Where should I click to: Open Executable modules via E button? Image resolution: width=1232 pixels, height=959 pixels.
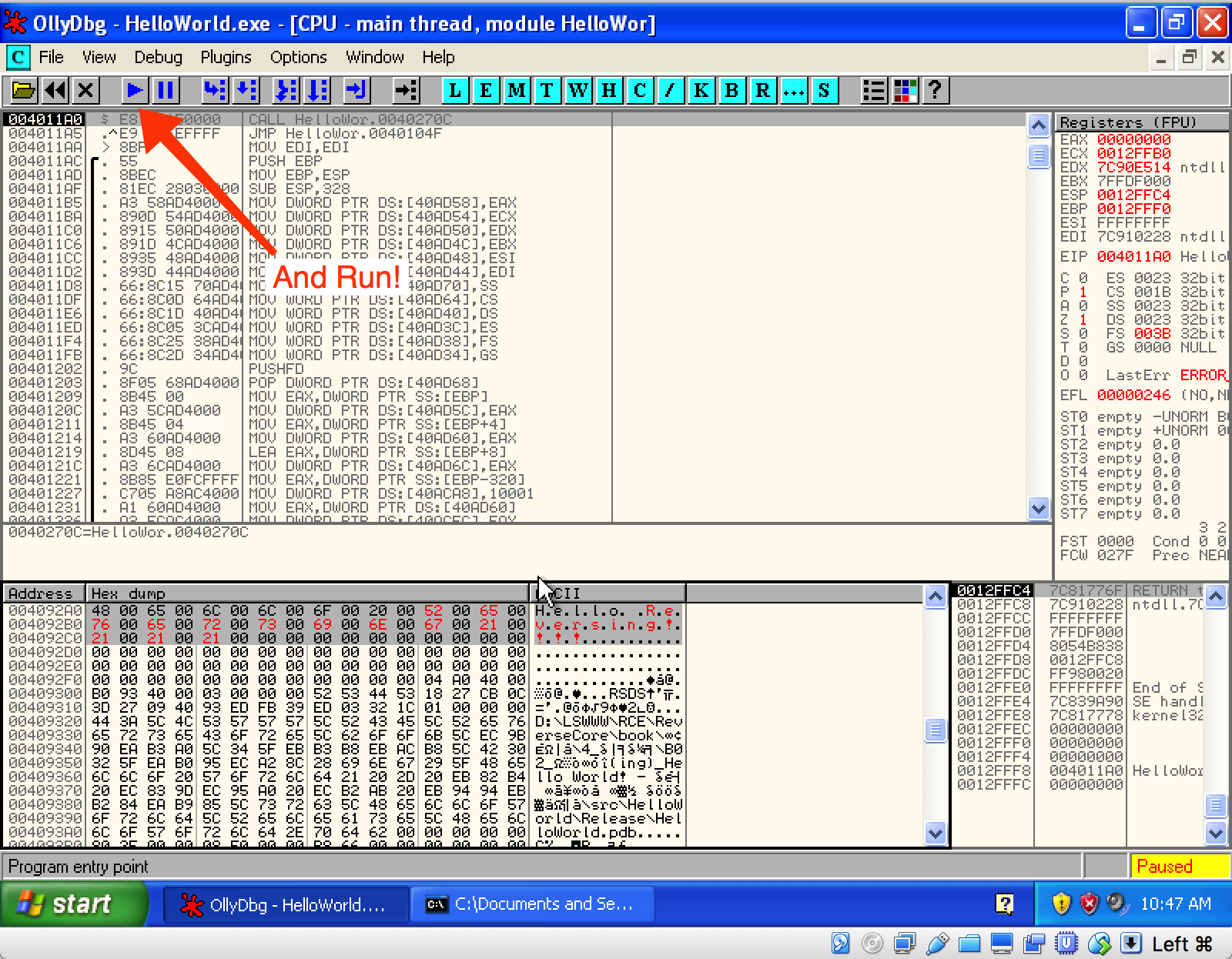[486, 91]
